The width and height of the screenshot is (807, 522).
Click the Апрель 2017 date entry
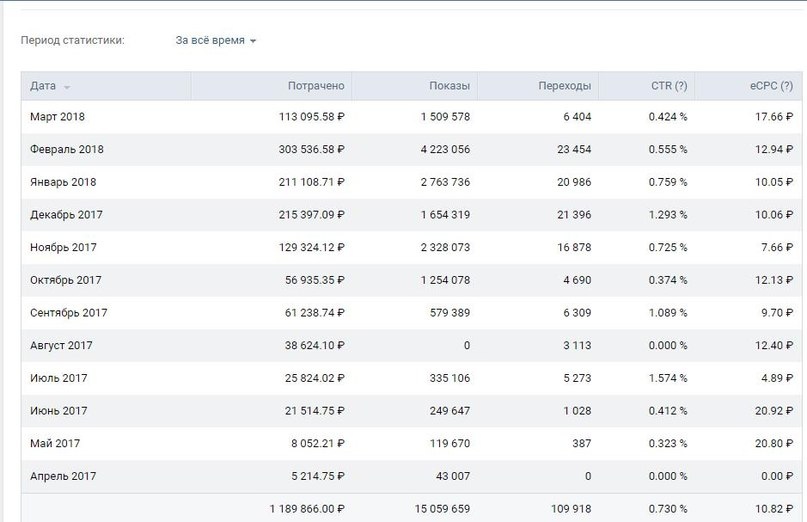63,476
